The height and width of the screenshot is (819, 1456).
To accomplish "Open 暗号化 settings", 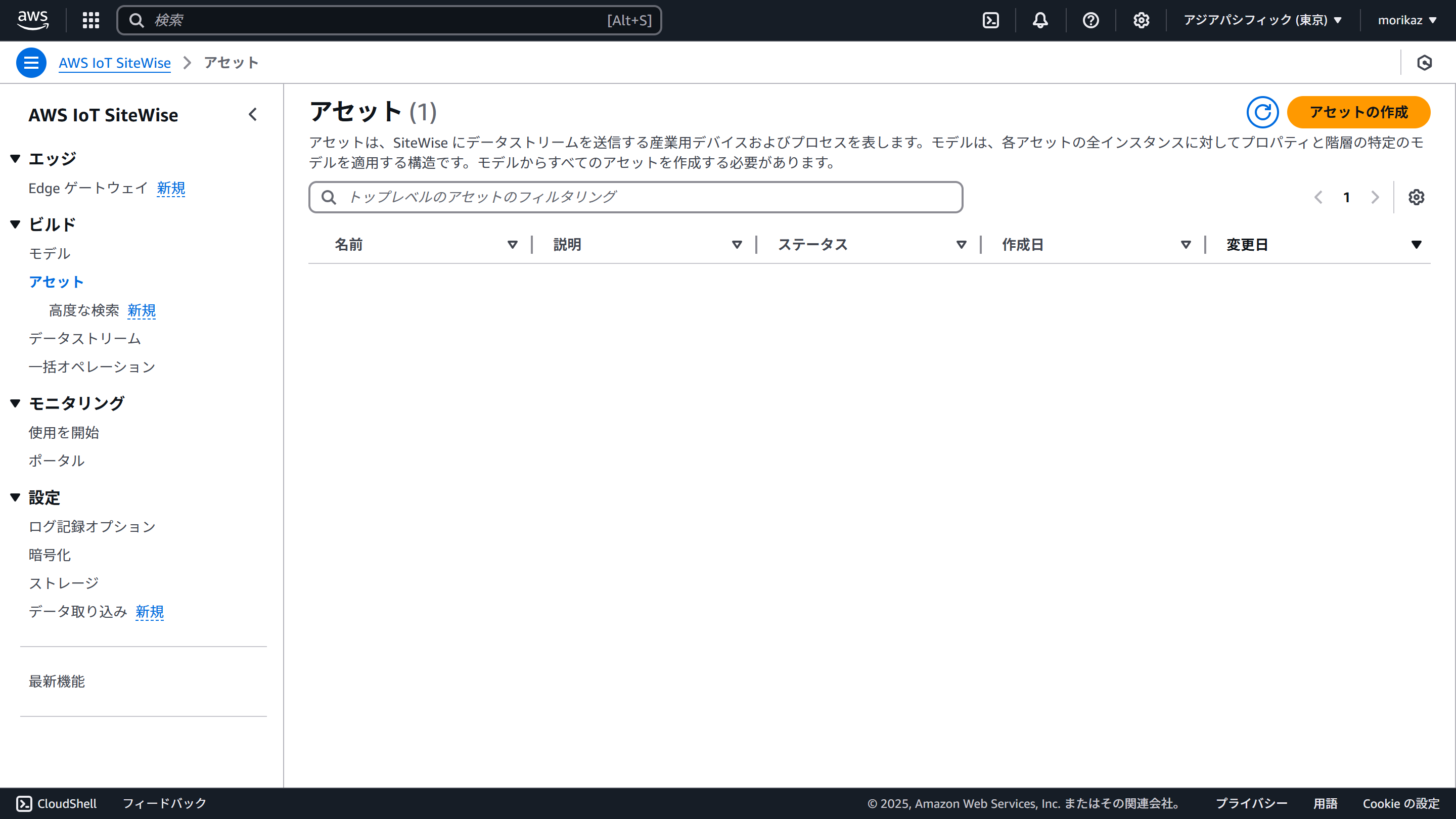I will (50, 555).
